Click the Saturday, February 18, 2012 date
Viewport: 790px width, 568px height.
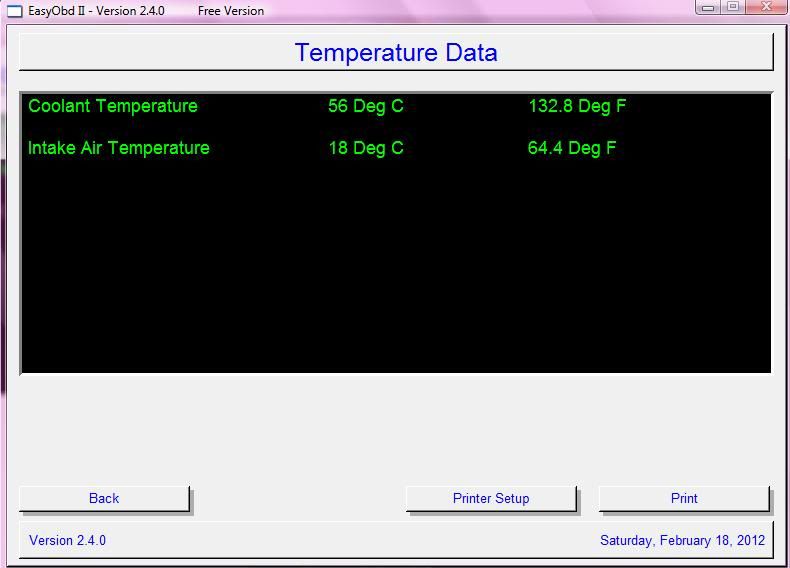[682, 540]
